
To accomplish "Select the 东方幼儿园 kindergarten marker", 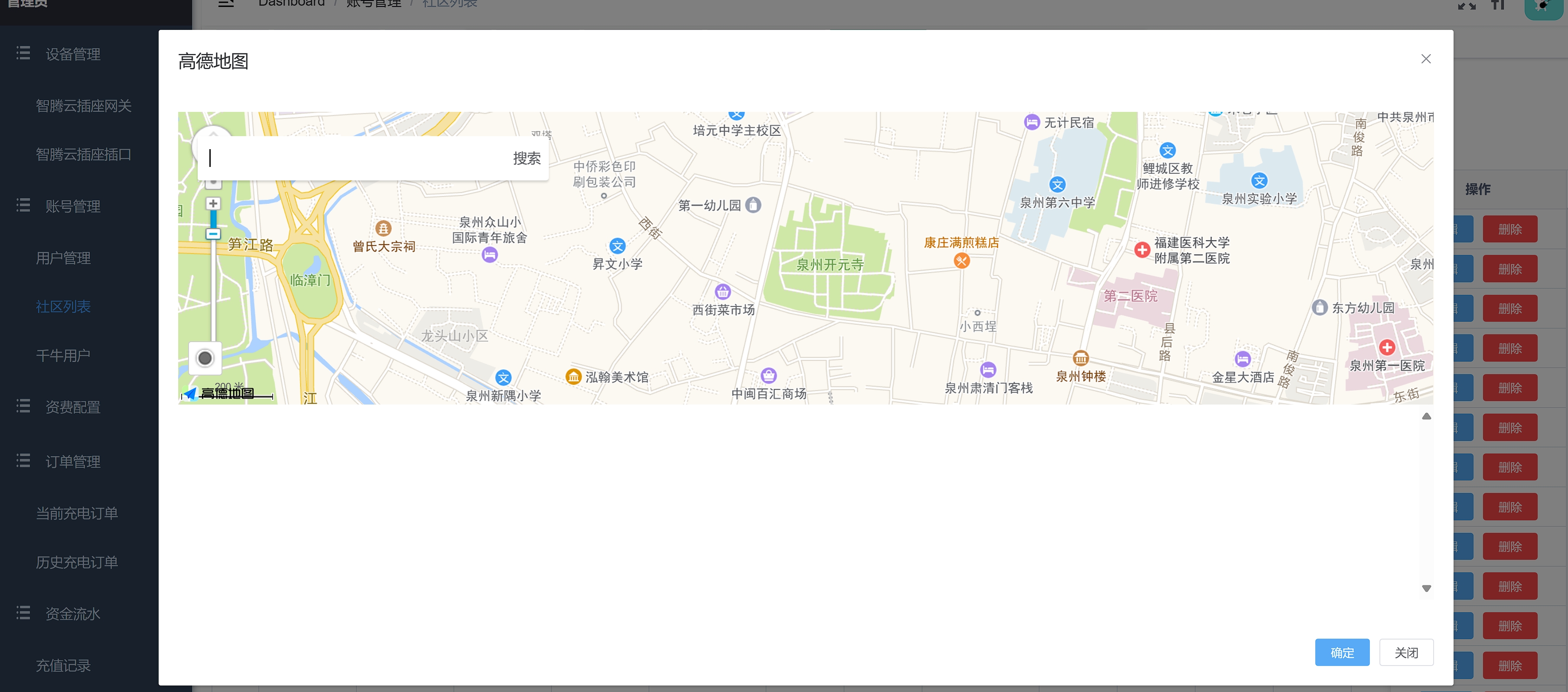I will pyautogui.click(x=1319, y=307).
